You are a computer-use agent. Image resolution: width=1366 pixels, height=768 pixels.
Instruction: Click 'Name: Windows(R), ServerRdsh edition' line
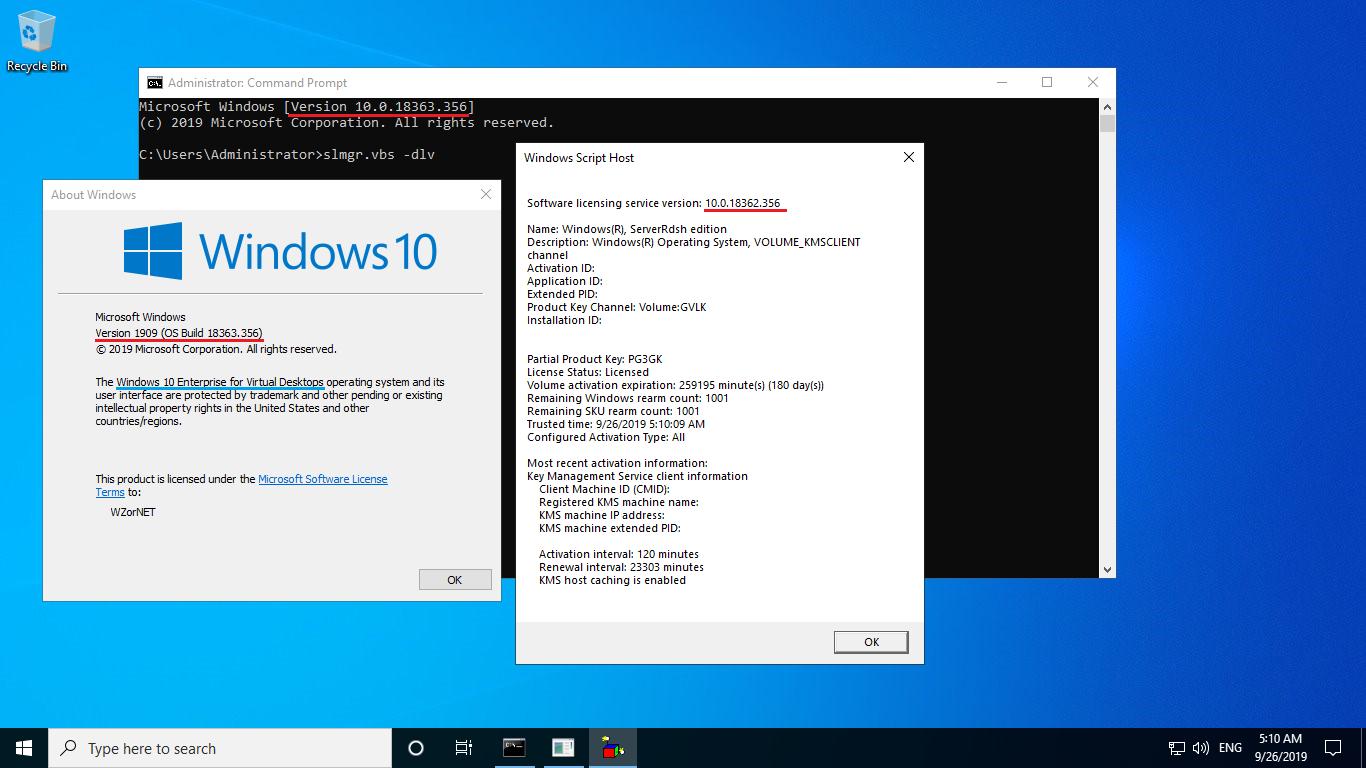[627, 229]
